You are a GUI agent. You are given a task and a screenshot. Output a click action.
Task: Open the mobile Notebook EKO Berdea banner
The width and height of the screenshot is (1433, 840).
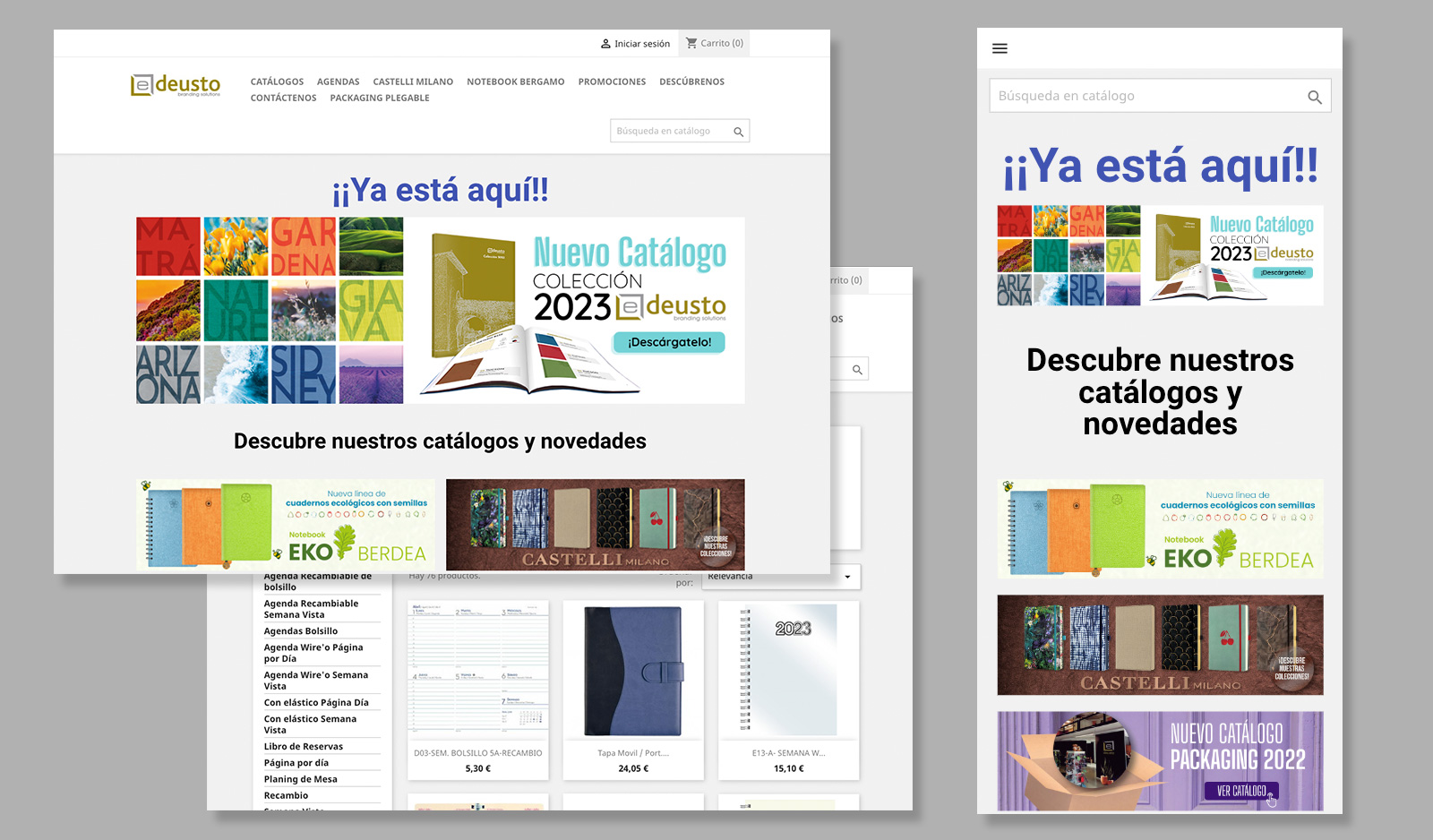pyautogui.click(x=1160, y=528)
